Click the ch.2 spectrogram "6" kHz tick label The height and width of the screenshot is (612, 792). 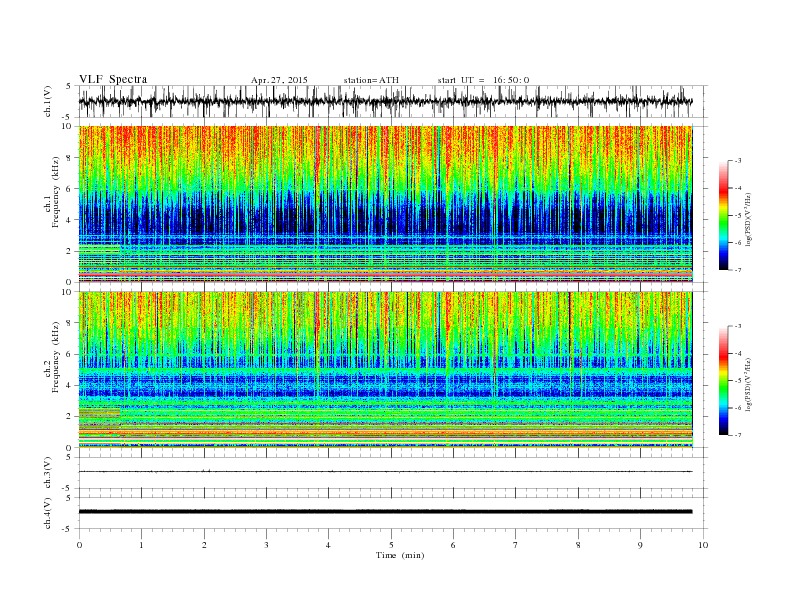(x=70, y=354)
